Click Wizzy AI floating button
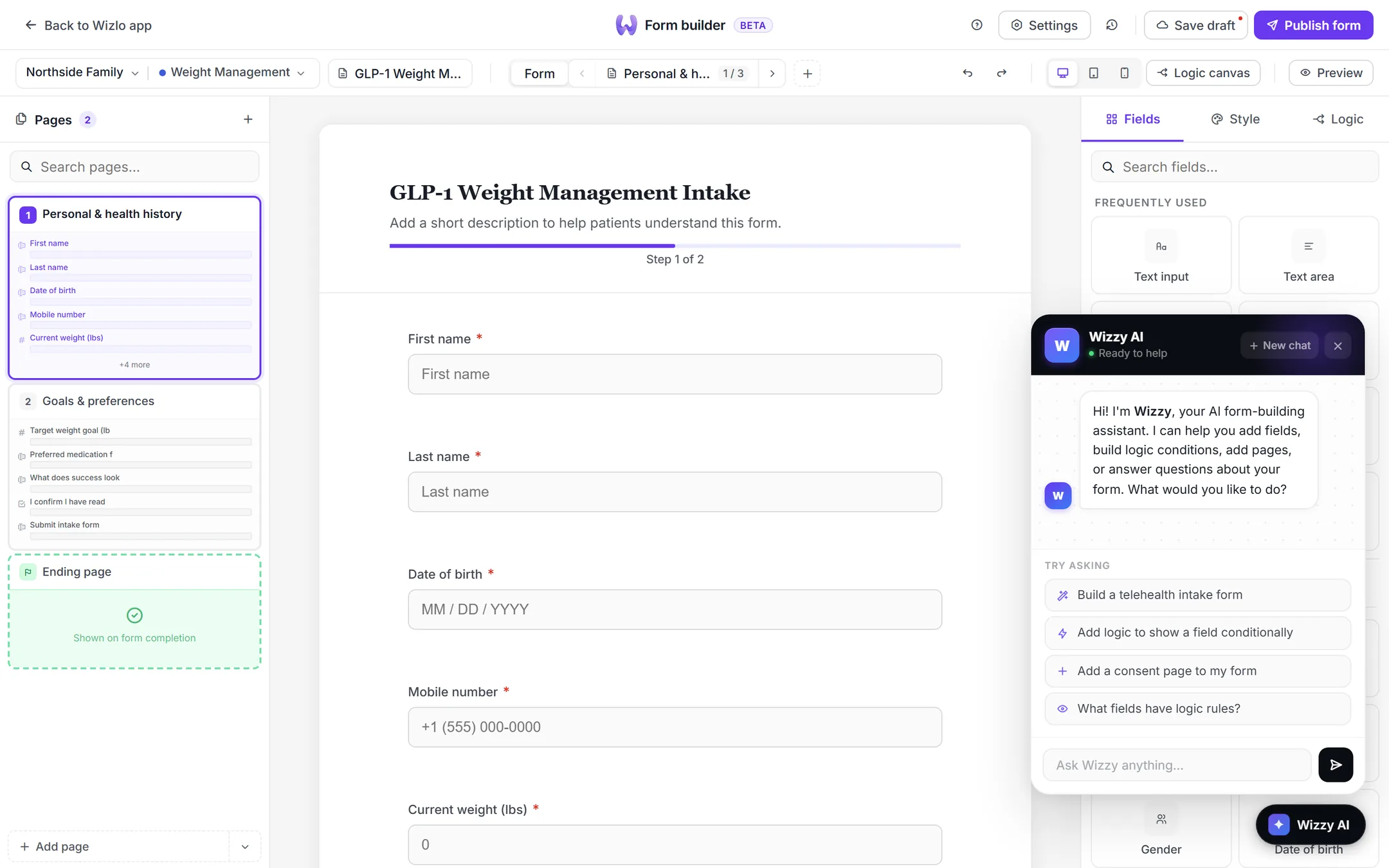This screenshot has width=1389, height=868. click(1310, 825)
